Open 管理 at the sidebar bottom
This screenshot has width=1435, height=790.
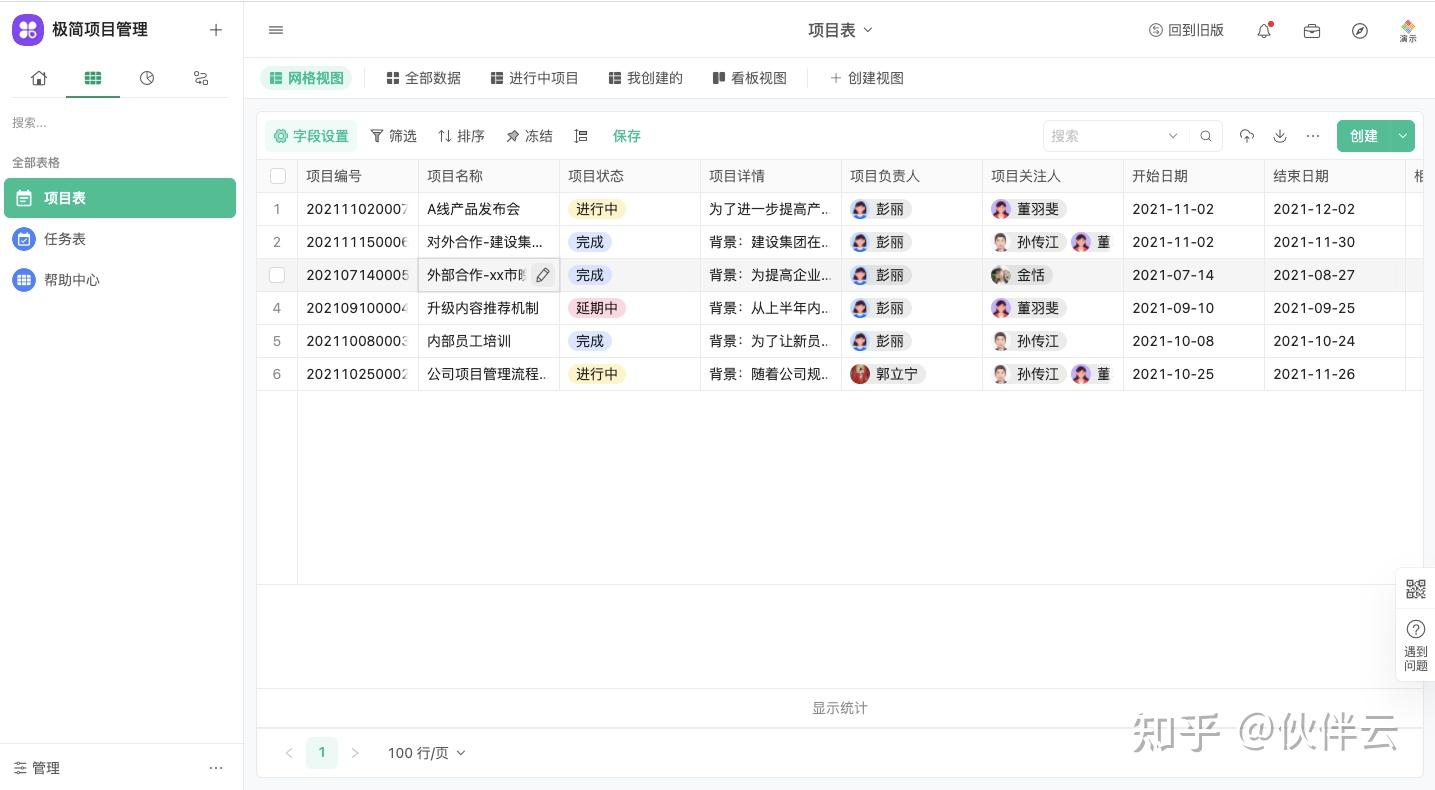tap(36, 768)
